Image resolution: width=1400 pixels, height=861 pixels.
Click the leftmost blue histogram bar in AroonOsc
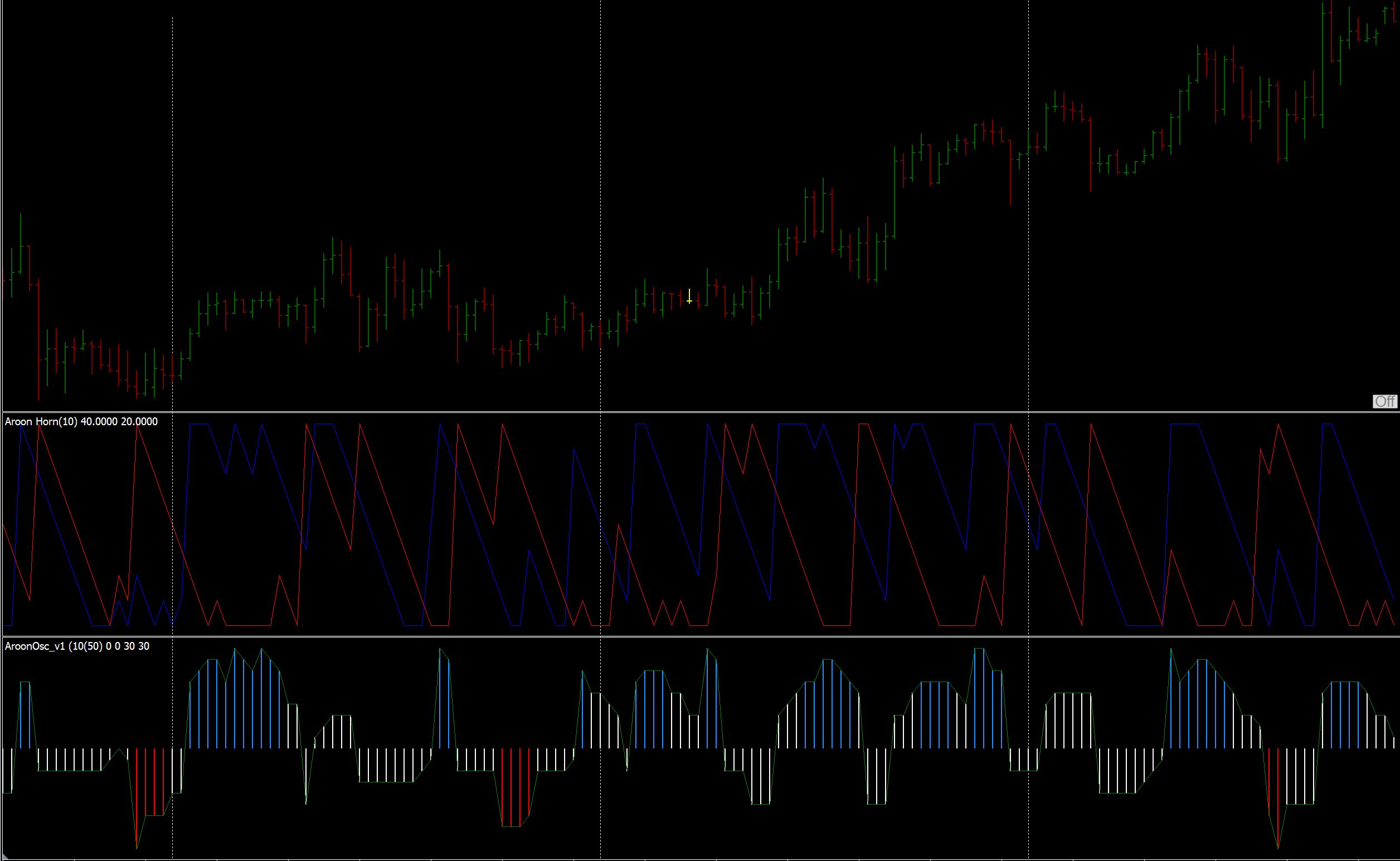(21, 714)
